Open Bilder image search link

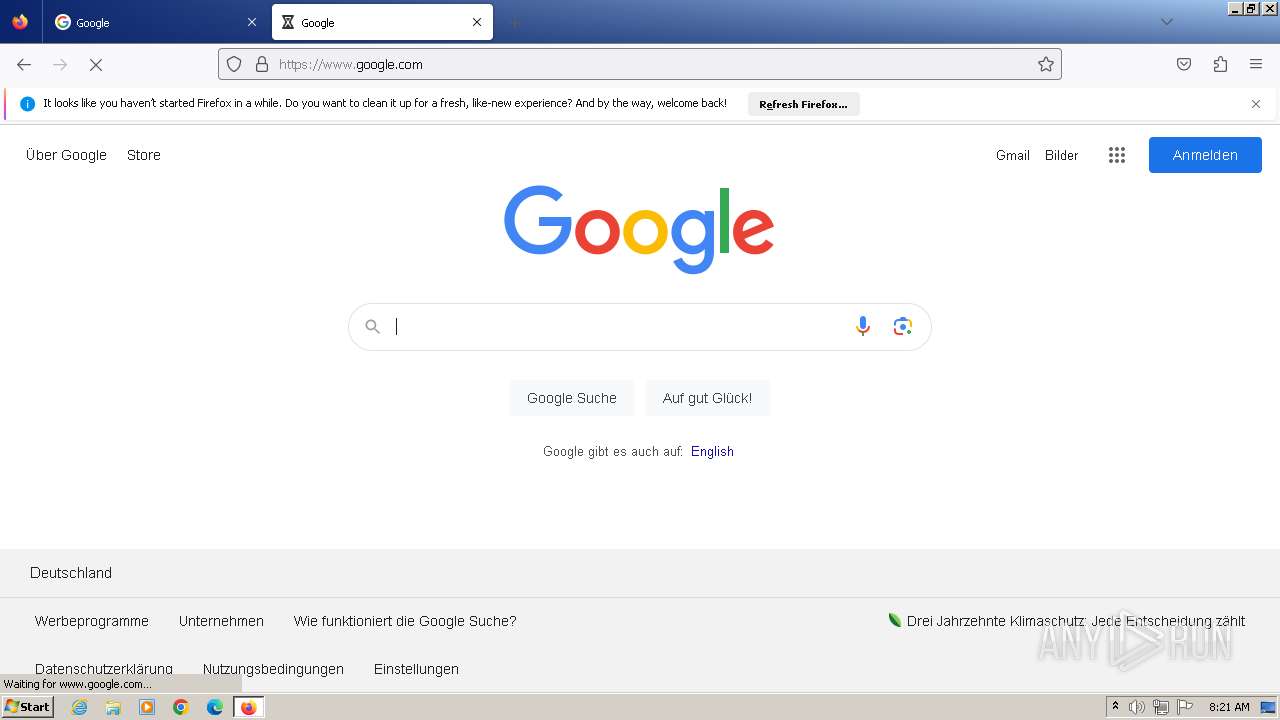[1062, 155]
